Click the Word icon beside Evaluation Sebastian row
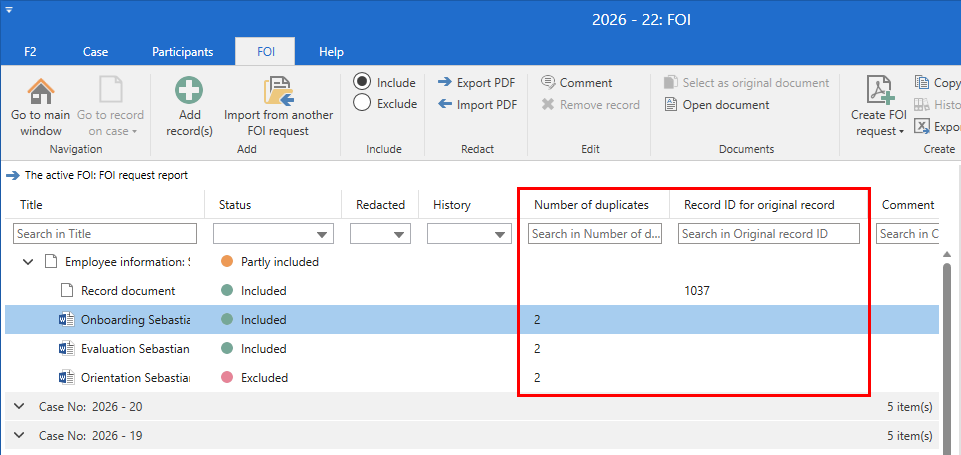This screenshot has height=455, width=961. click(x=66, y=348)
